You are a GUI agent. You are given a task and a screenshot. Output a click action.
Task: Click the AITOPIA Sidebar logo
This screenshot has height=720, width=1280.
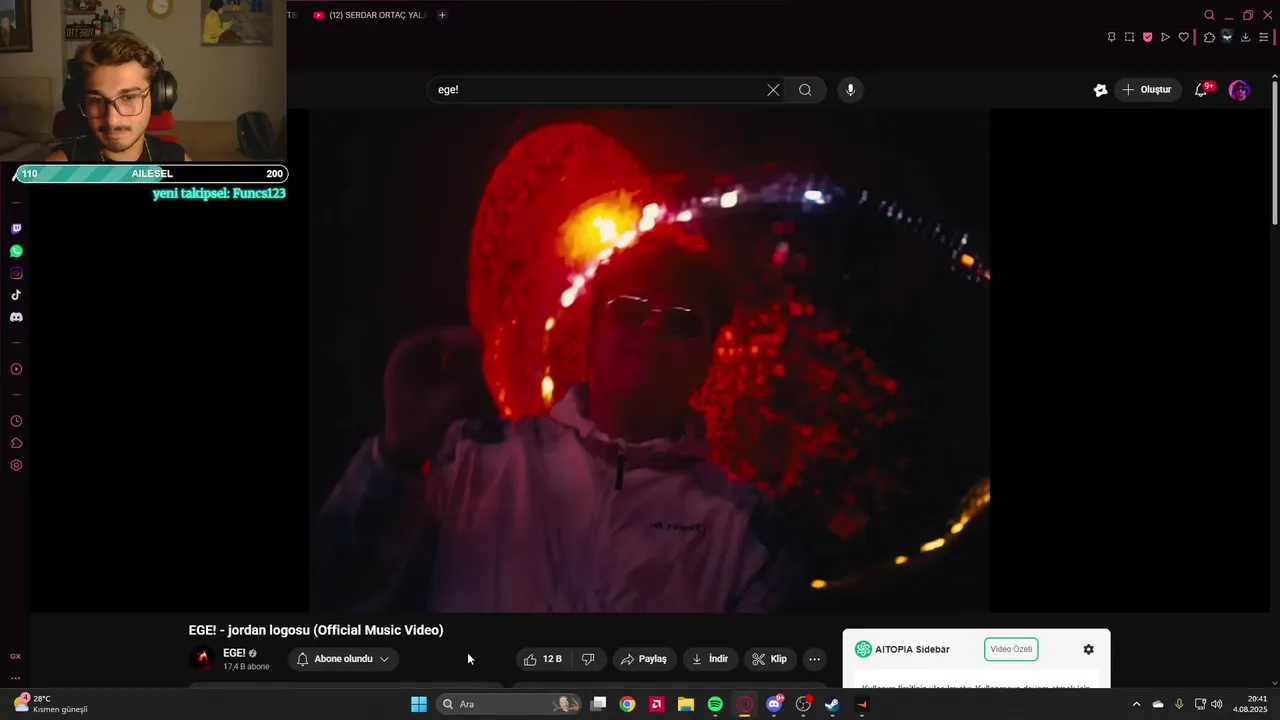[863, 649]
